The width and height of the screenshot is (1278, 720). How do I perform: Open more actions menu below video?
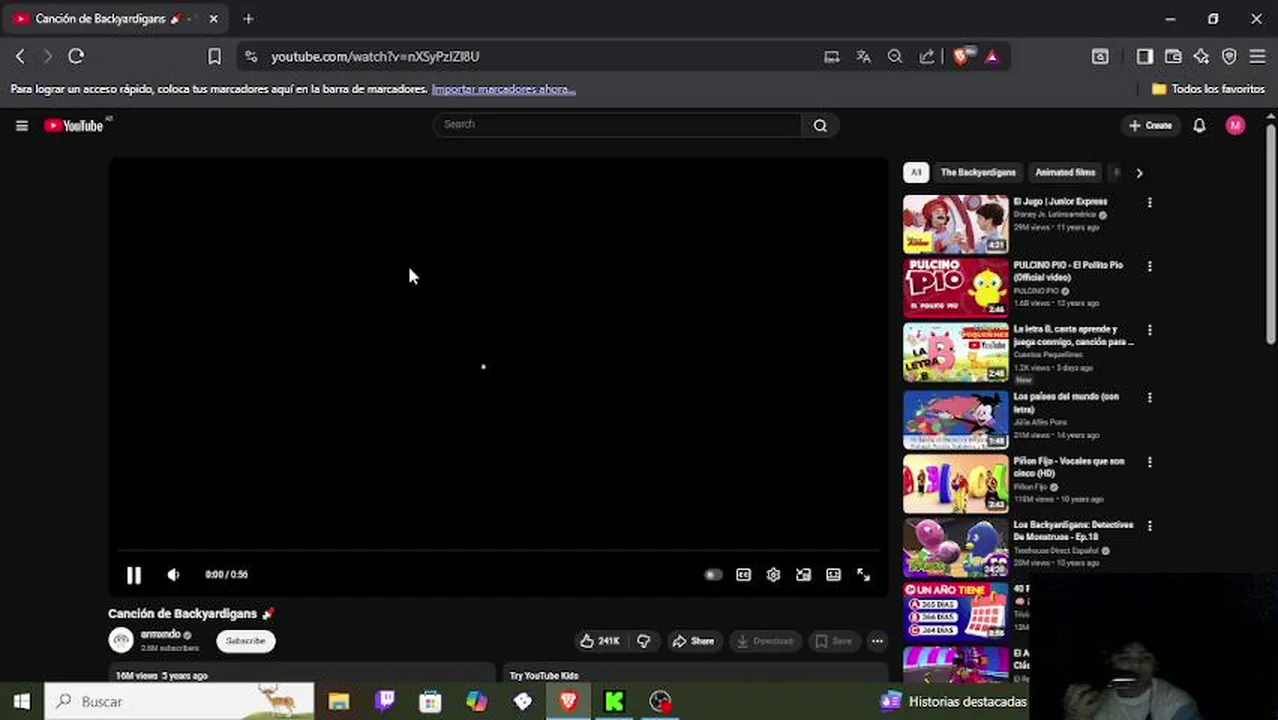(877, 641)
